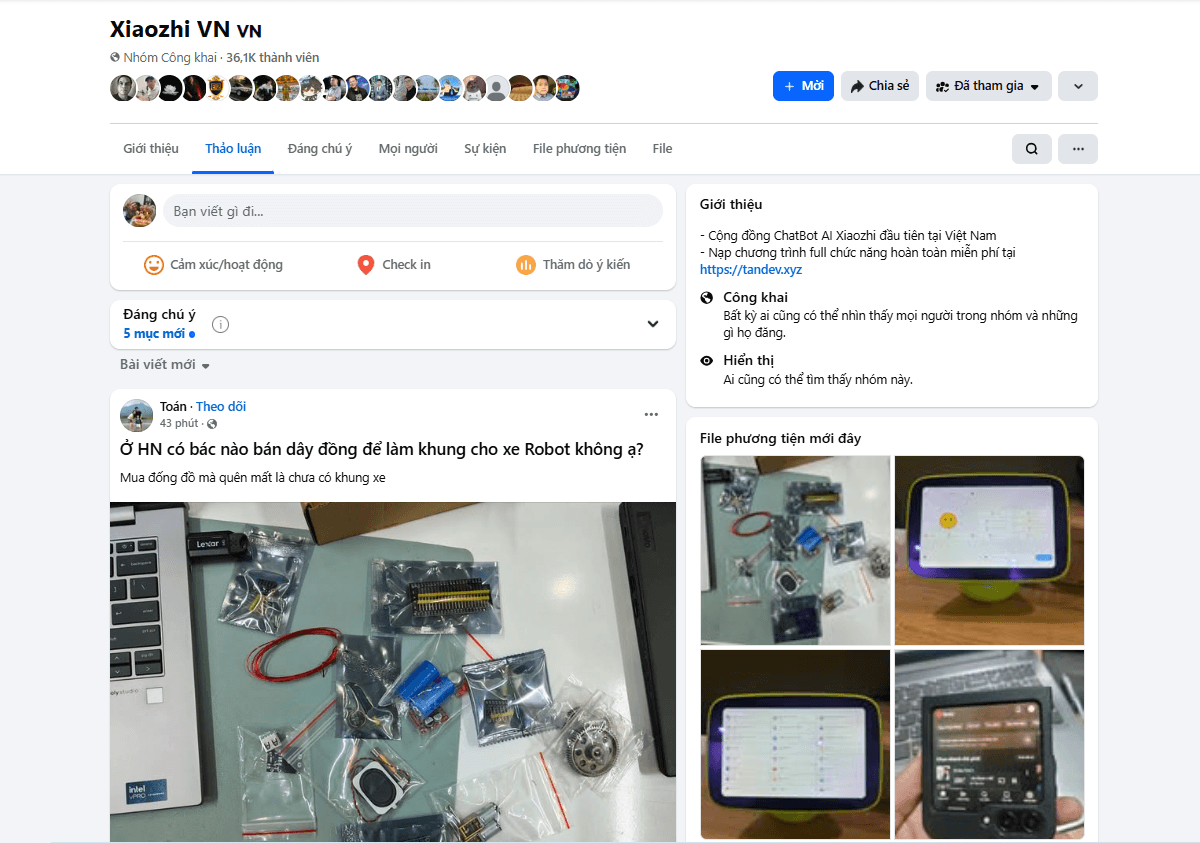1200x843 pixels.
Task: Open the flip phone media thumbnail
Action: coord(989,744)
